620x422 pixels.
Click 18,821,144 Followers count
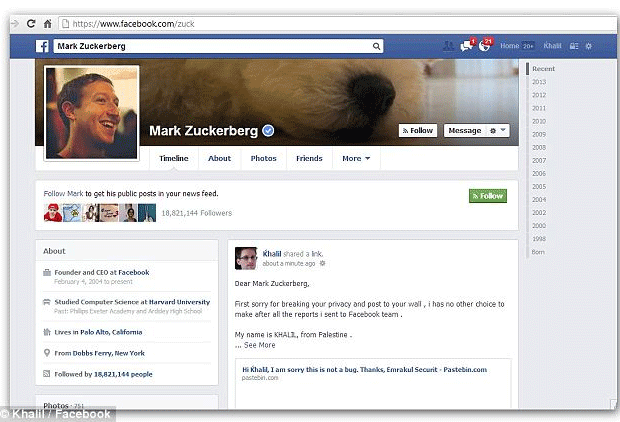pos(197,213)
